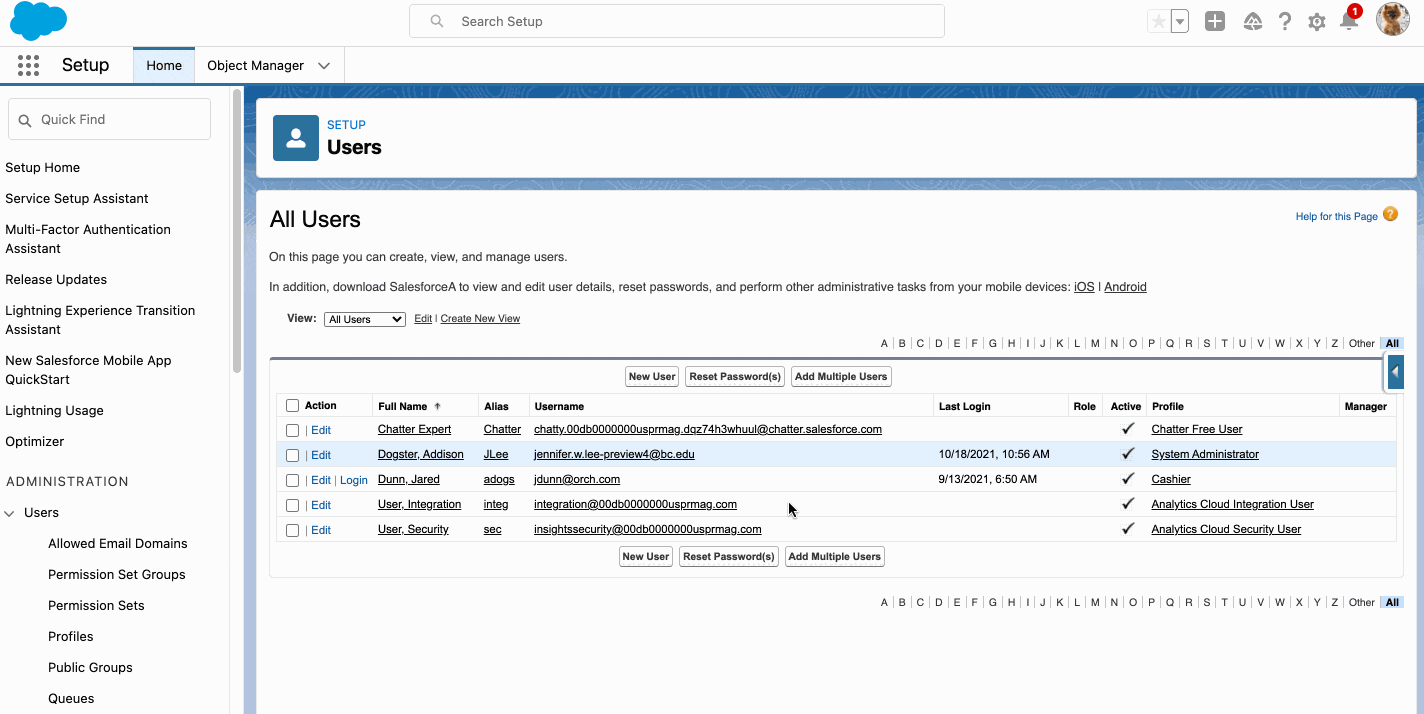Click the Users setup page icon
This screenshot has width=1424, height=714.
pos(296,138)
